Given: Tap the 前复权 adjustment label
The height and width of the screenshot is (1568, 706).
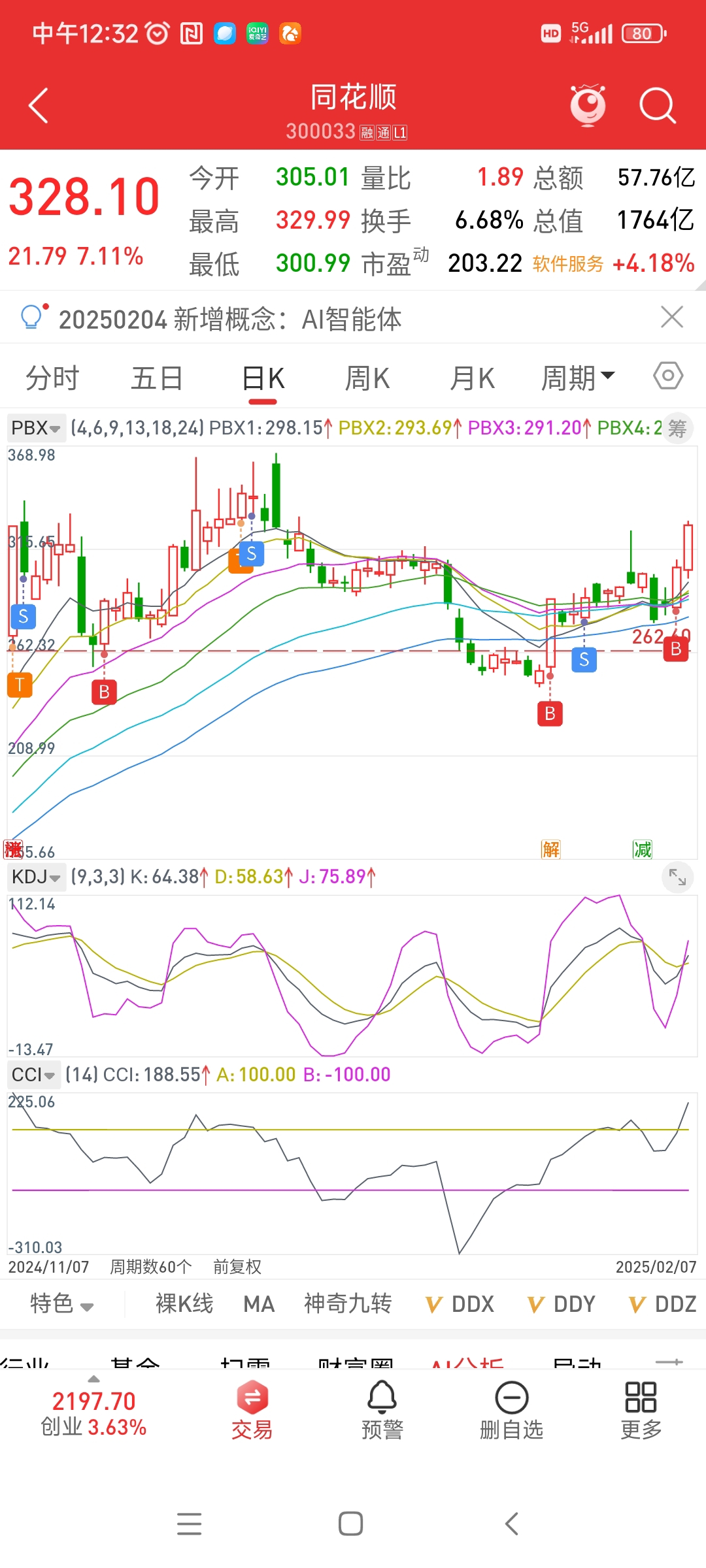Looking at the screenshot, I should tap(237, 1267).
